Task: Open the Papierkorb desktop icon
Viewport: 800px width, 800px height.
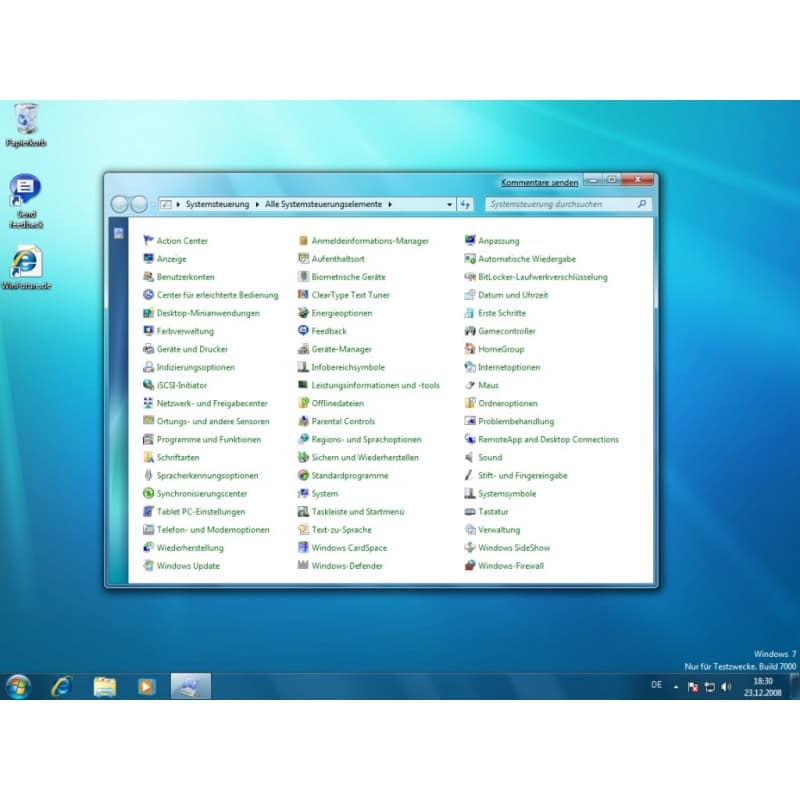Action: 26,125
